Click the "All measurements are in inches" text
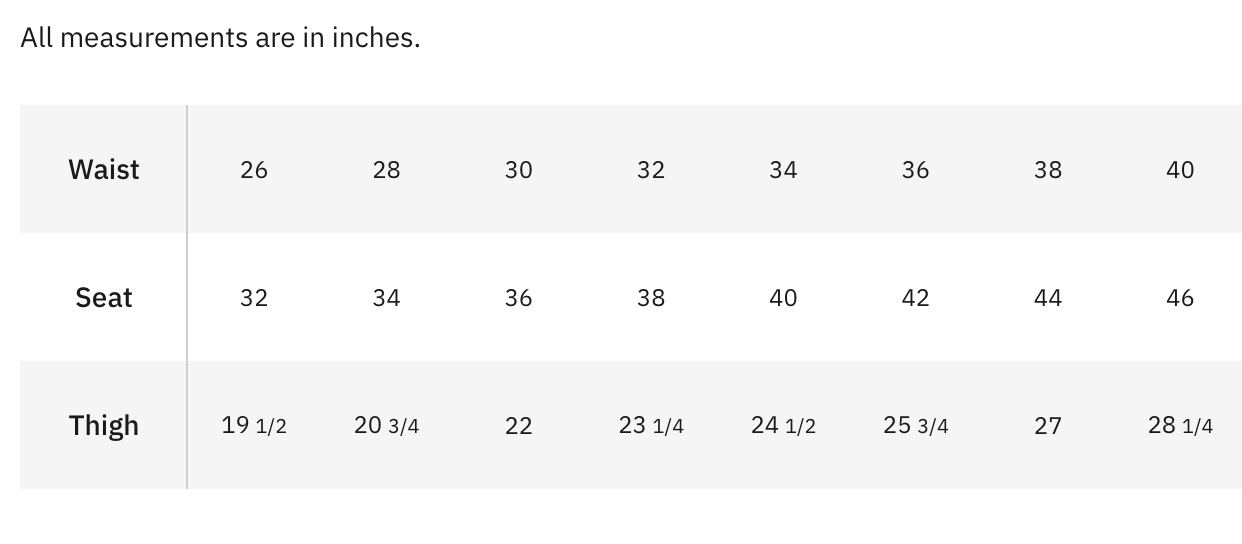 pos(220,38)
